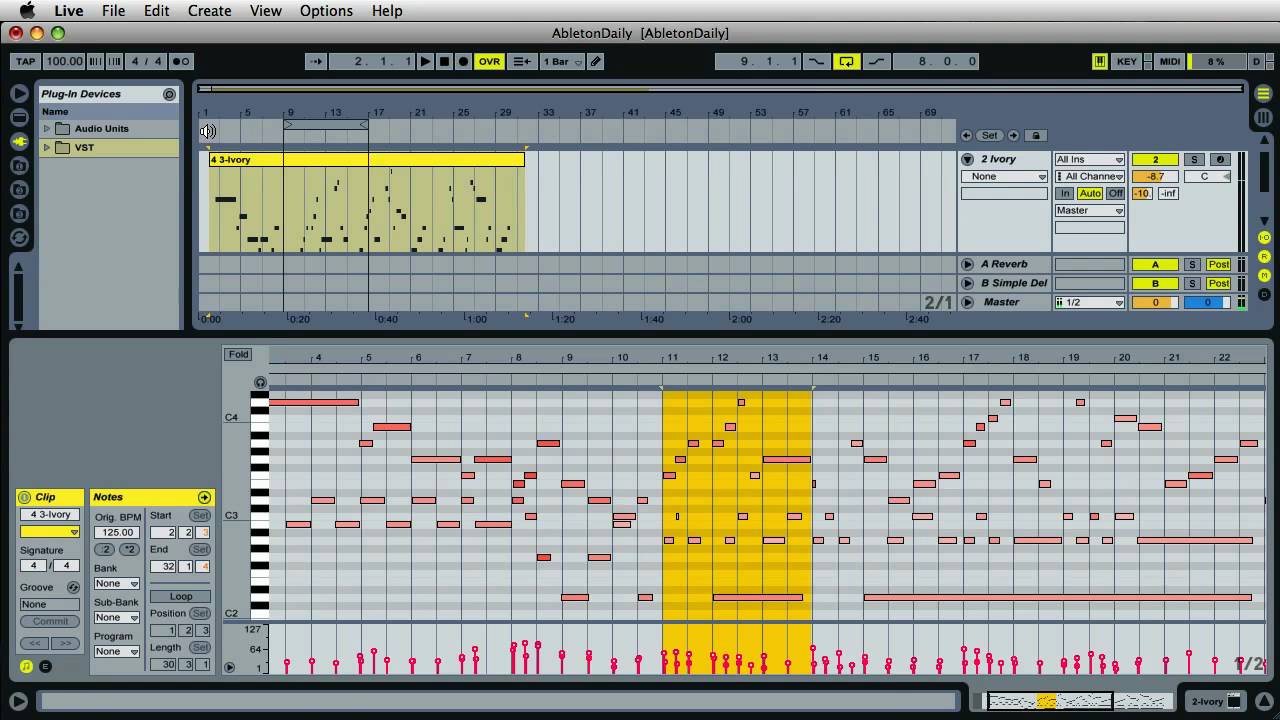The height and width of the screenshot is (720, 1280).
Task: Click the blue master pan slider
Action: pos(1207,302)
